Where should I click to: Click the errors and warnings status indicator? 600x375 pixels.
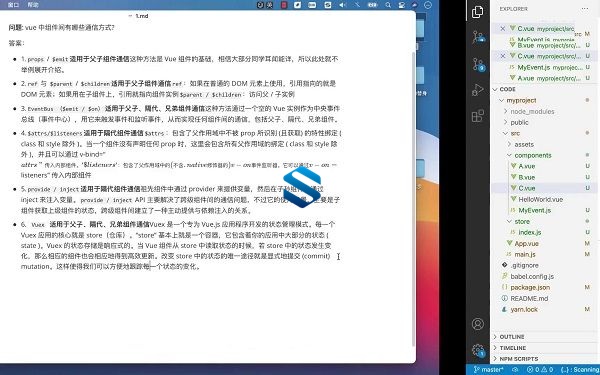(540, 370)
